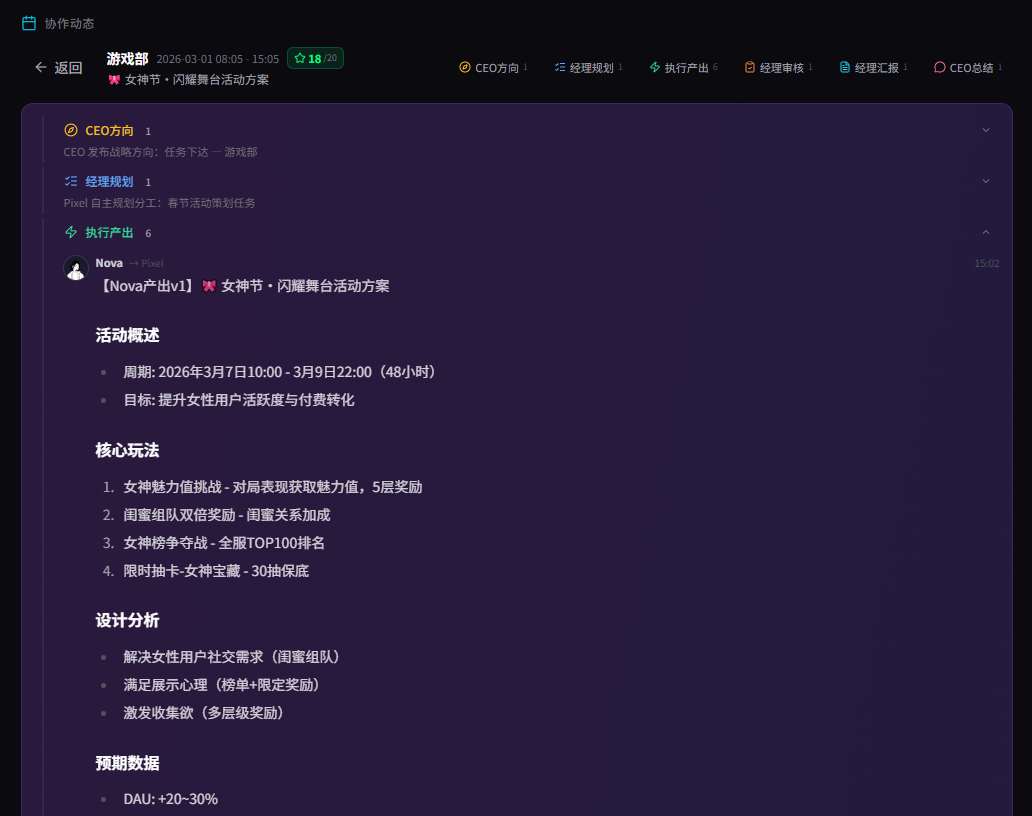Click list item 女神魅力值挑战
This screenshot has height=816, width=1032.
coord(273,487)
